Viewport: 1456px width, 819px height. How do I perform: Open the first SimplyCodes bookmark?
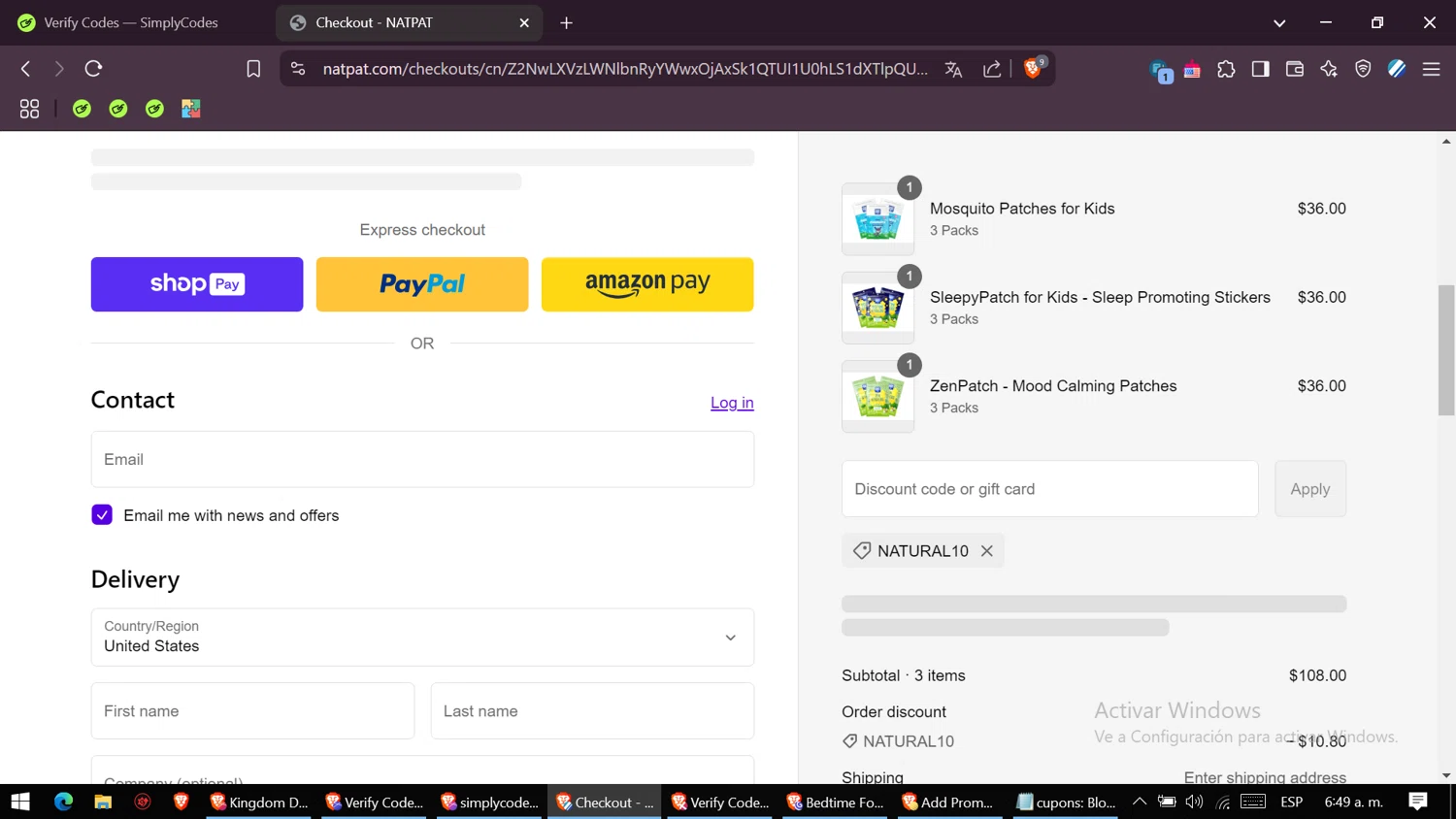click(x=82, y=109)
